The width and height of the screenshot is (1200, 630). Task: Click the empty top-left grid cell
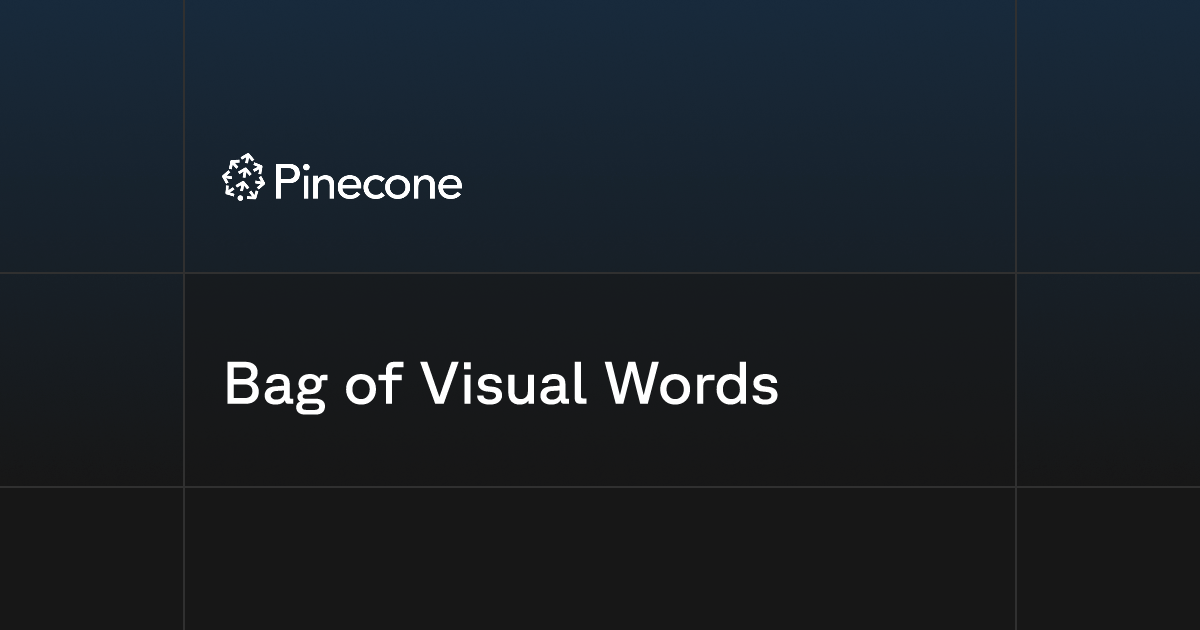[x=91, y=135]
